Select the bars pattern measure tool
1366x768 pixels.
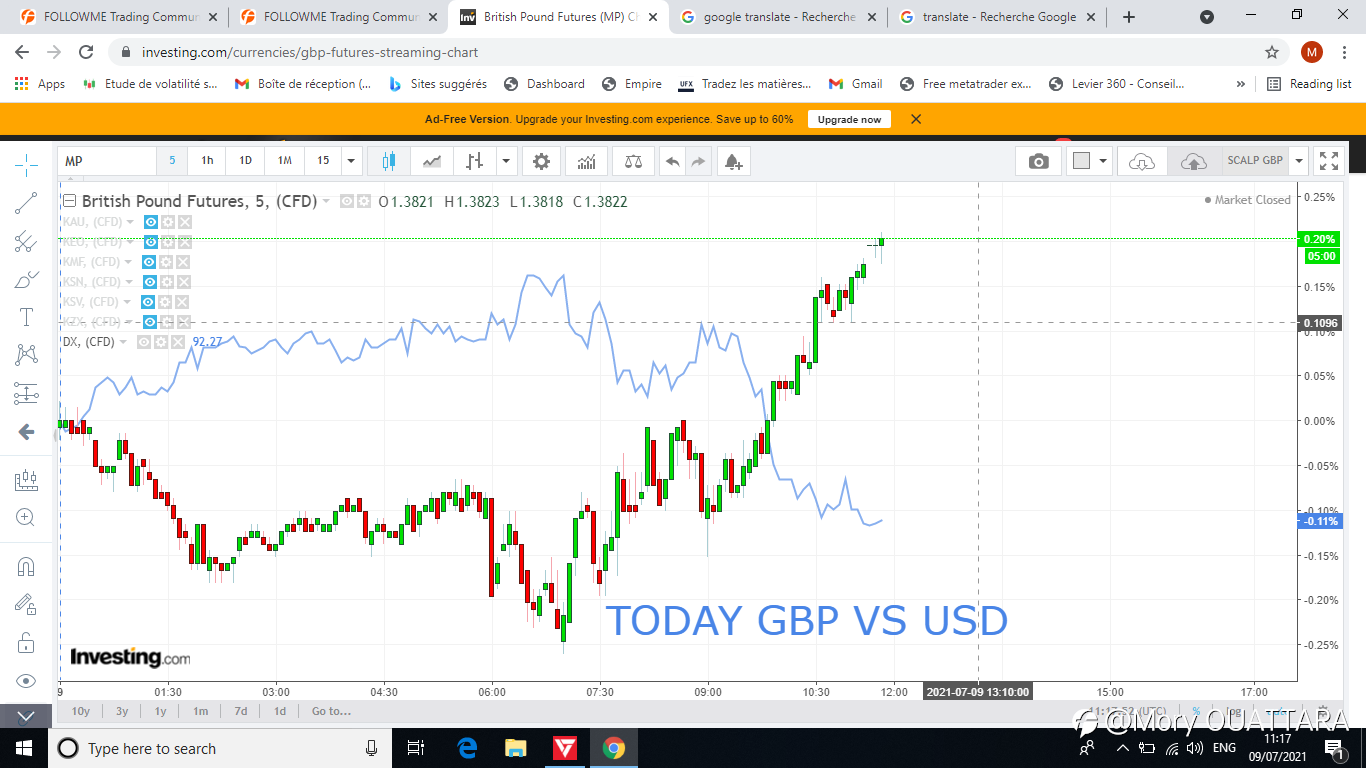[26, 481]
